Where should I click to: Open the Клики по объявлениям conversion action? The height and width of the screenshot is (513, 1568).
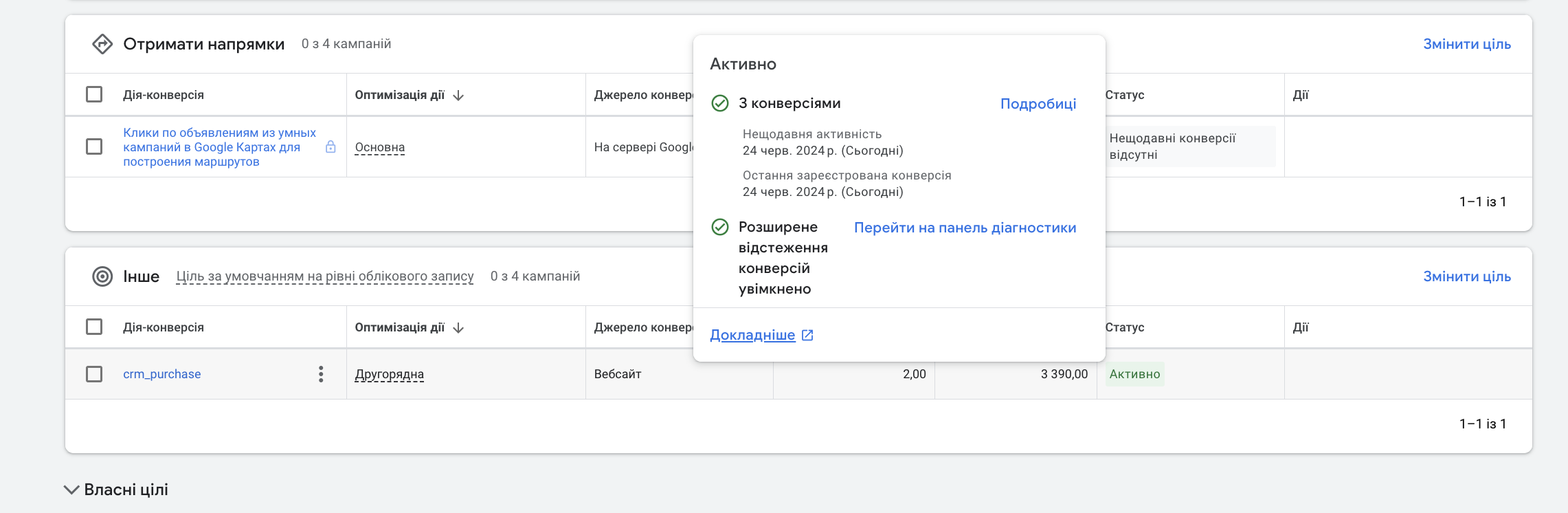(220, 147)
